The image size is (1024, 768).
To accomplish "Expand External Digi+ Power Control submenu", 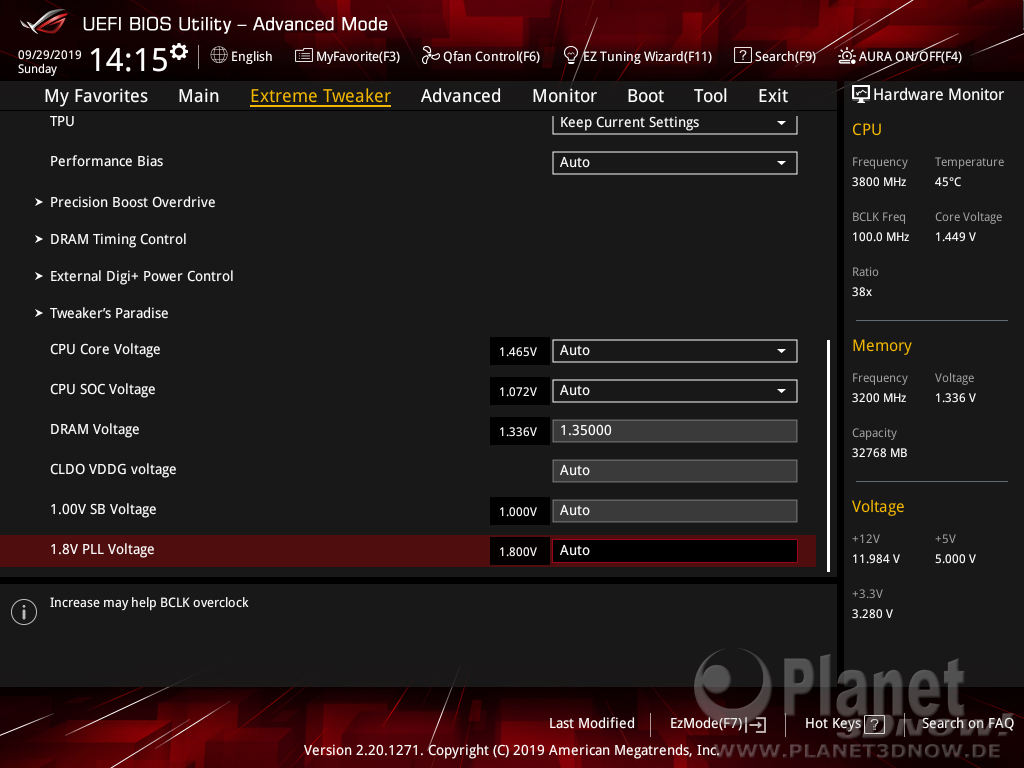I will pyautogui.click(x=141, y=276).
